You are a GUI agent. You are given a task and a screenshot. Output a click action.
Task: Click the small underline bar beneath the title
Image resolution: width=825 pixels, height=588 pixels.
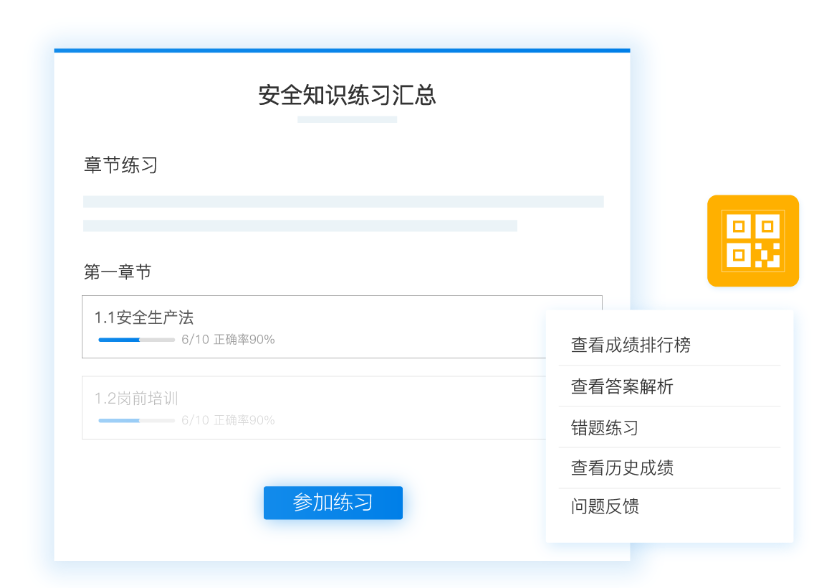[347, 119]
